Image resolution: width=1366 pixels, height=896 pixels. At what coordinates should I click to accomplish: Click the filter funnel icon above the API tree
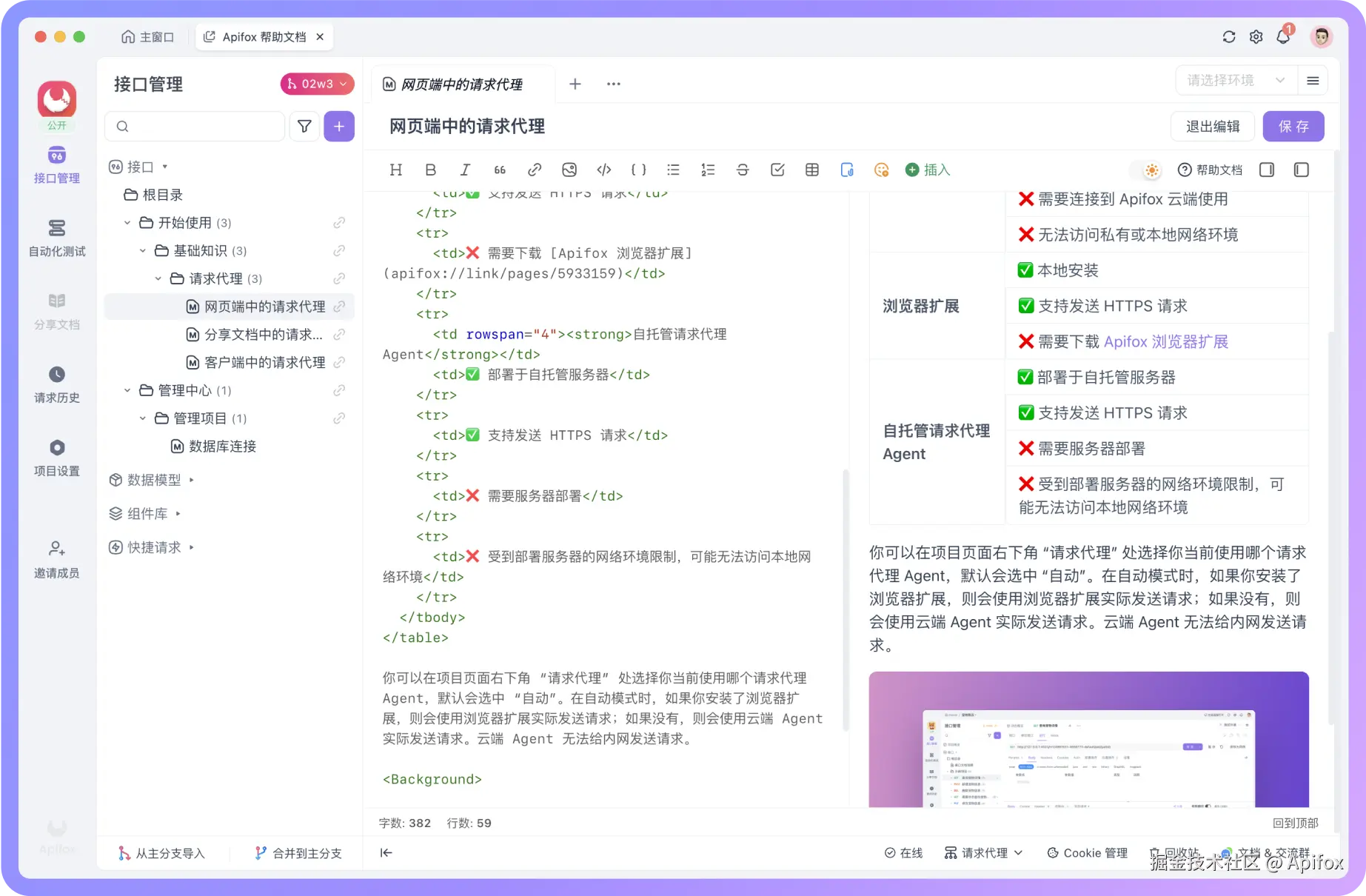[x=304, y=126]
